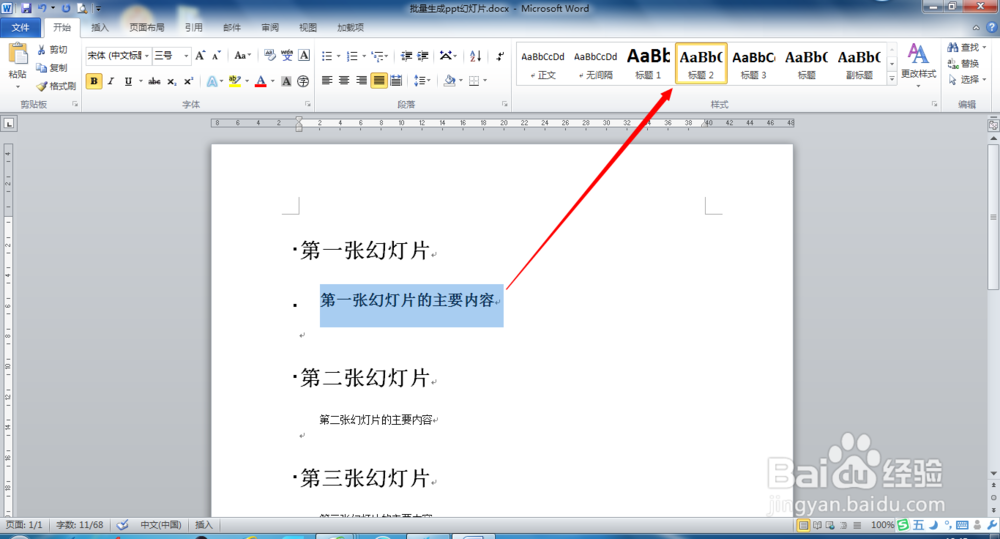Toggle Italic formatting
1000x539 pixels.
[111, 81]
